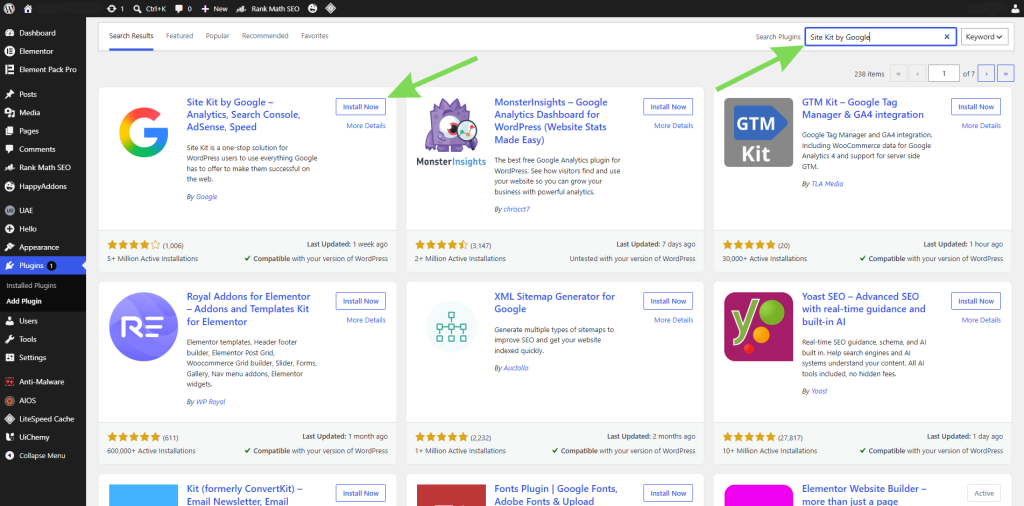Open the Keyword search type dropdown
Image resolution: width=1024 pixels, height=506 pixels.
[x=984, y=37]
